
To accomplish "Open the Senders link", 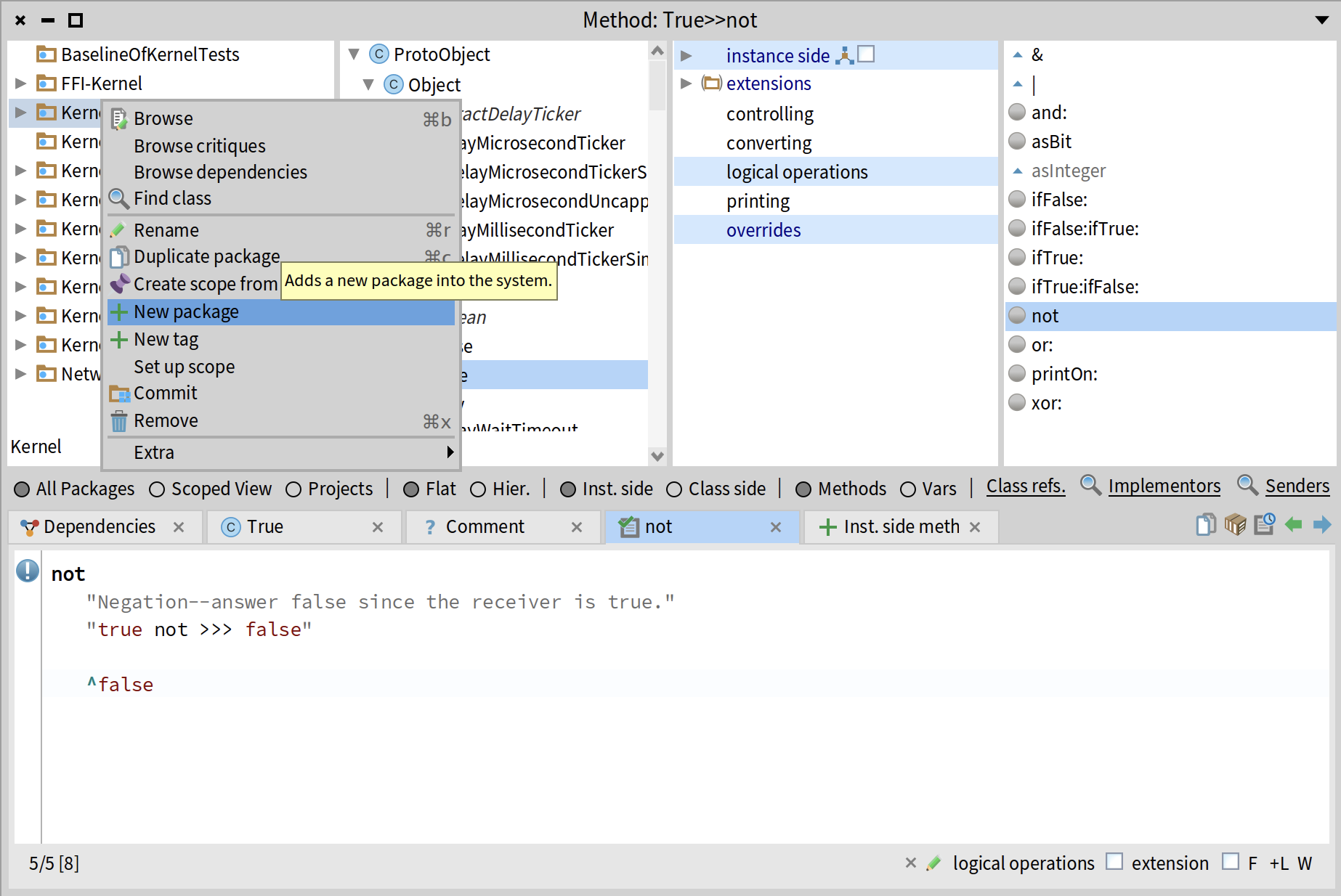I will click(1297, 486).
